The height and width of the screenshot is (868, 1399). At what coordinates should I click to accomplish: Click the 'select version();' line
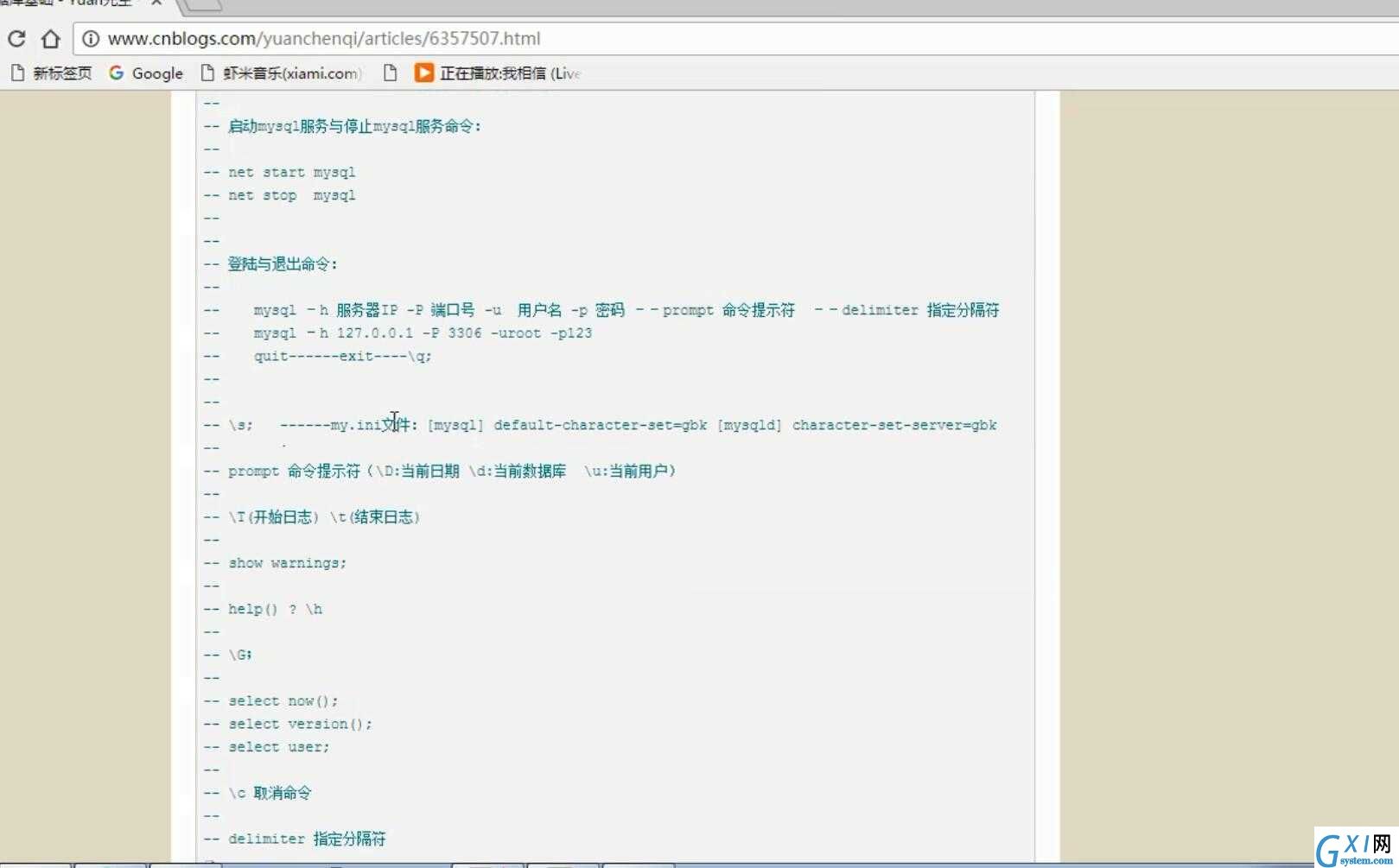pyautogui.click(x=300, y=724)
